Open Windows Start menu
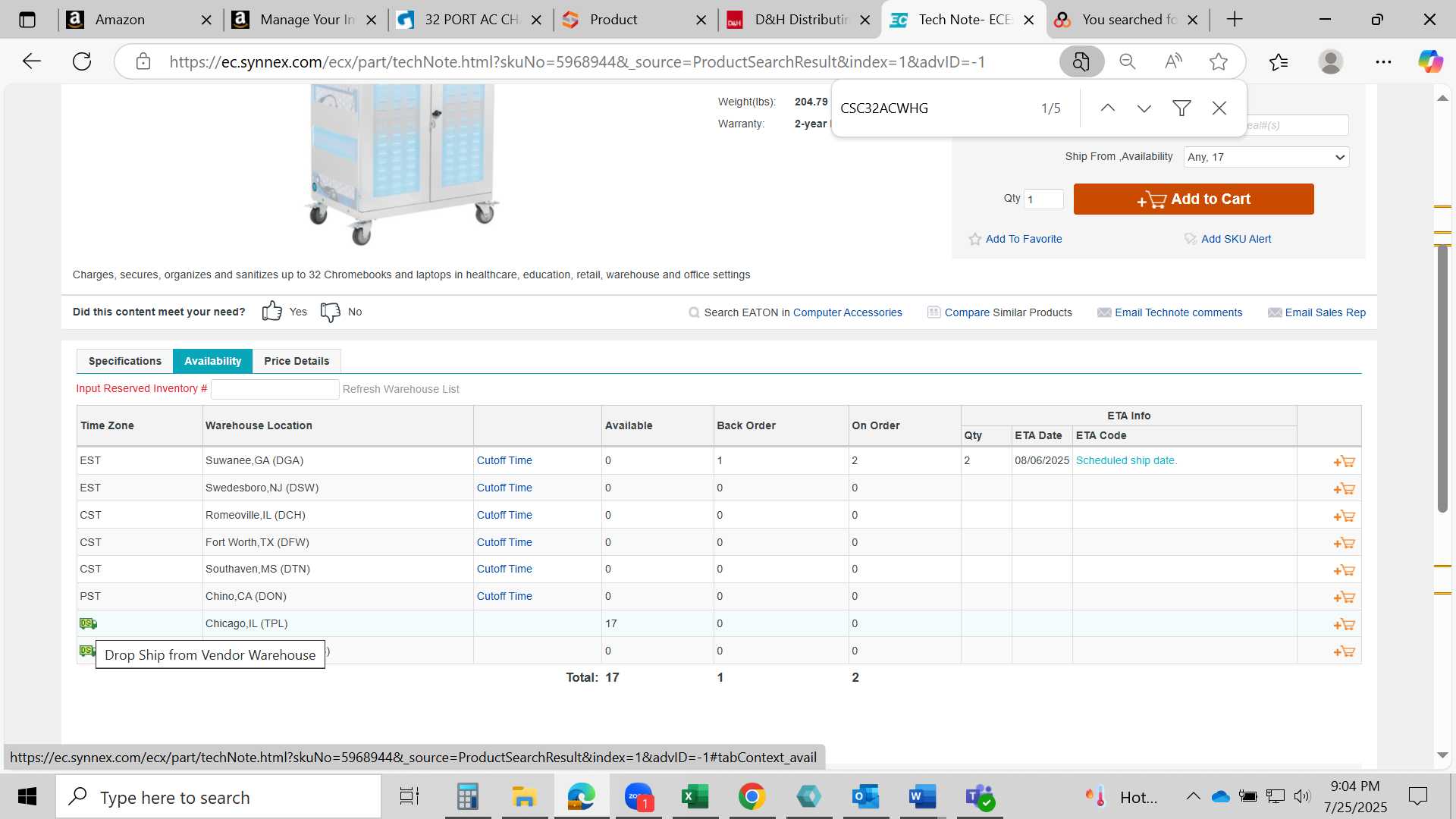Viewport: 1456px width, 819px height. point(27,797)
